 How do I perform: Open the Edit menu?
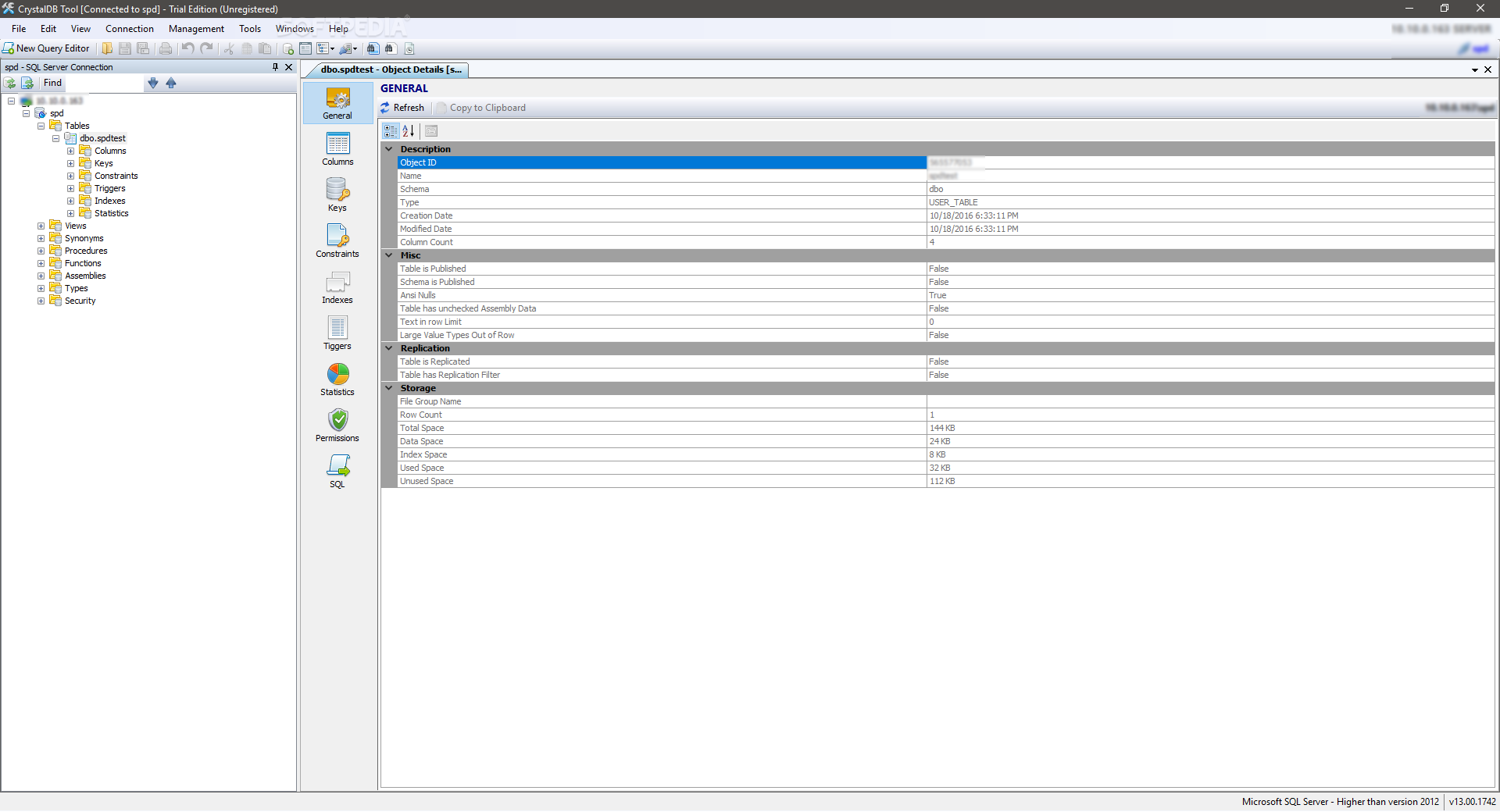click(48, 29)
